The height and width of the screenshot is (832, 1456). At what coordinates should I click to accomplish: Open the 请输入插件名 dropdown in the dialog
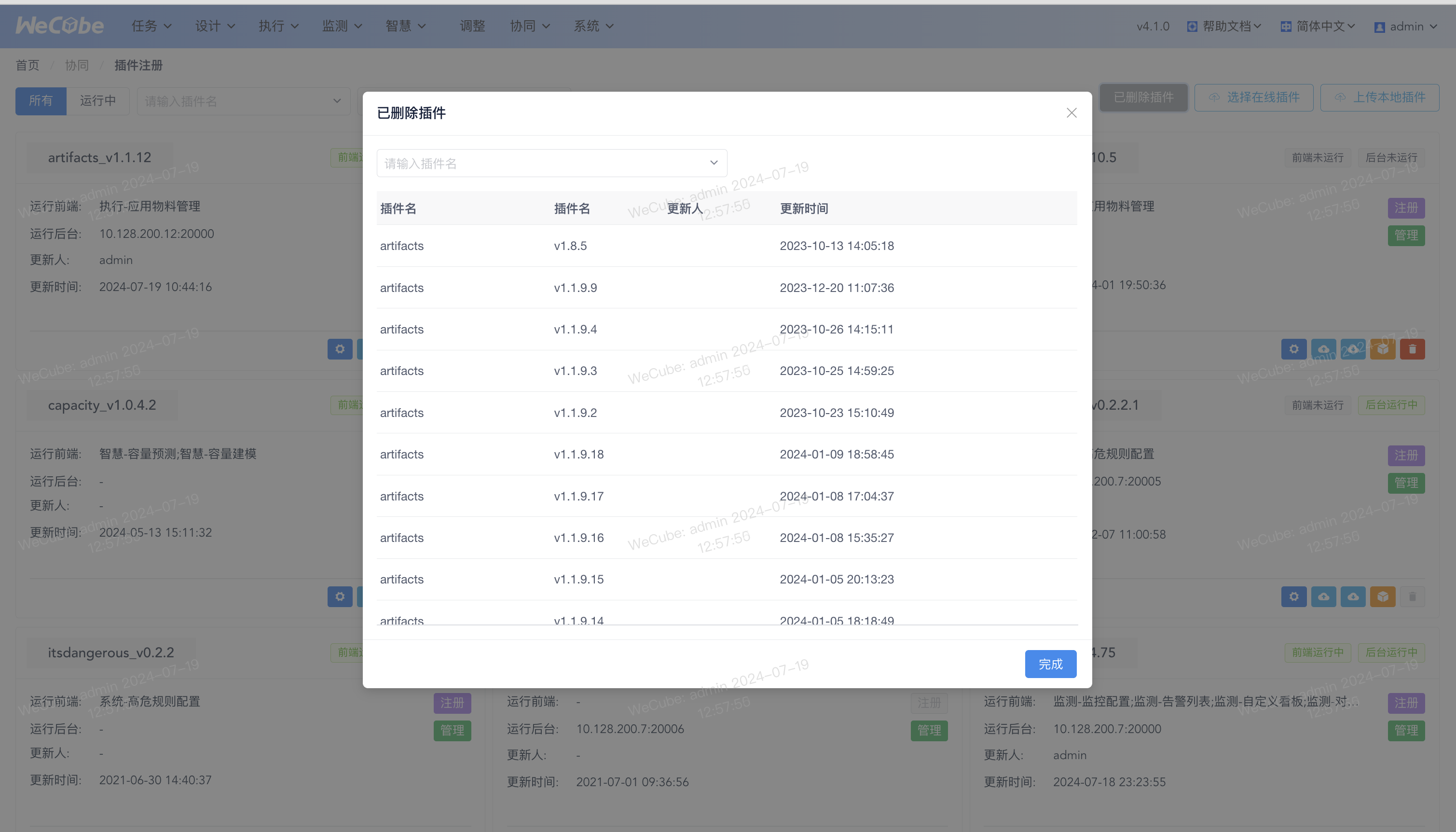click(552, 164)
